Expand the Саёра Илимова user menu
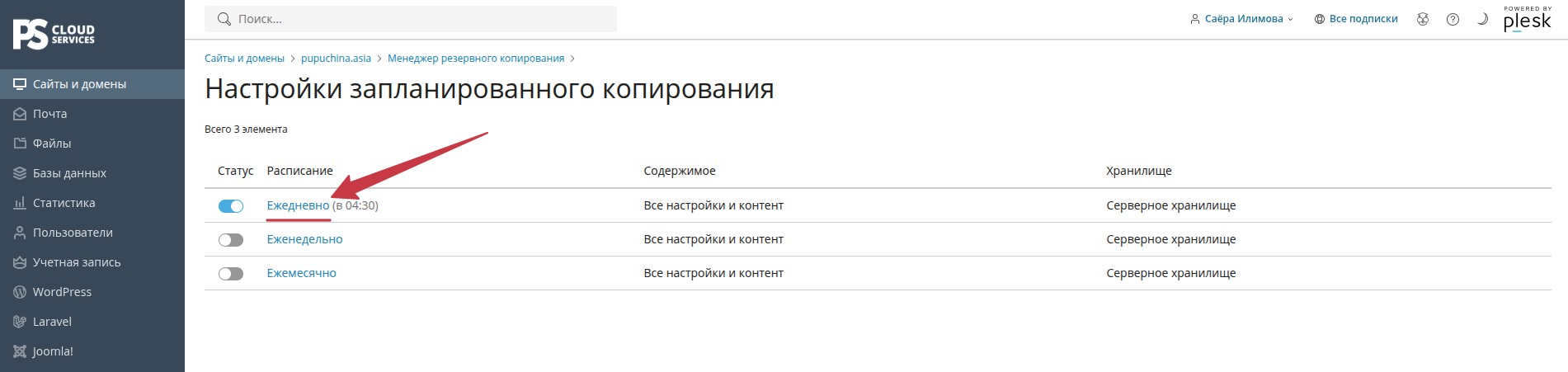Image resolution: width=1568 pixels, height=372 pixels. (1241, 19)
